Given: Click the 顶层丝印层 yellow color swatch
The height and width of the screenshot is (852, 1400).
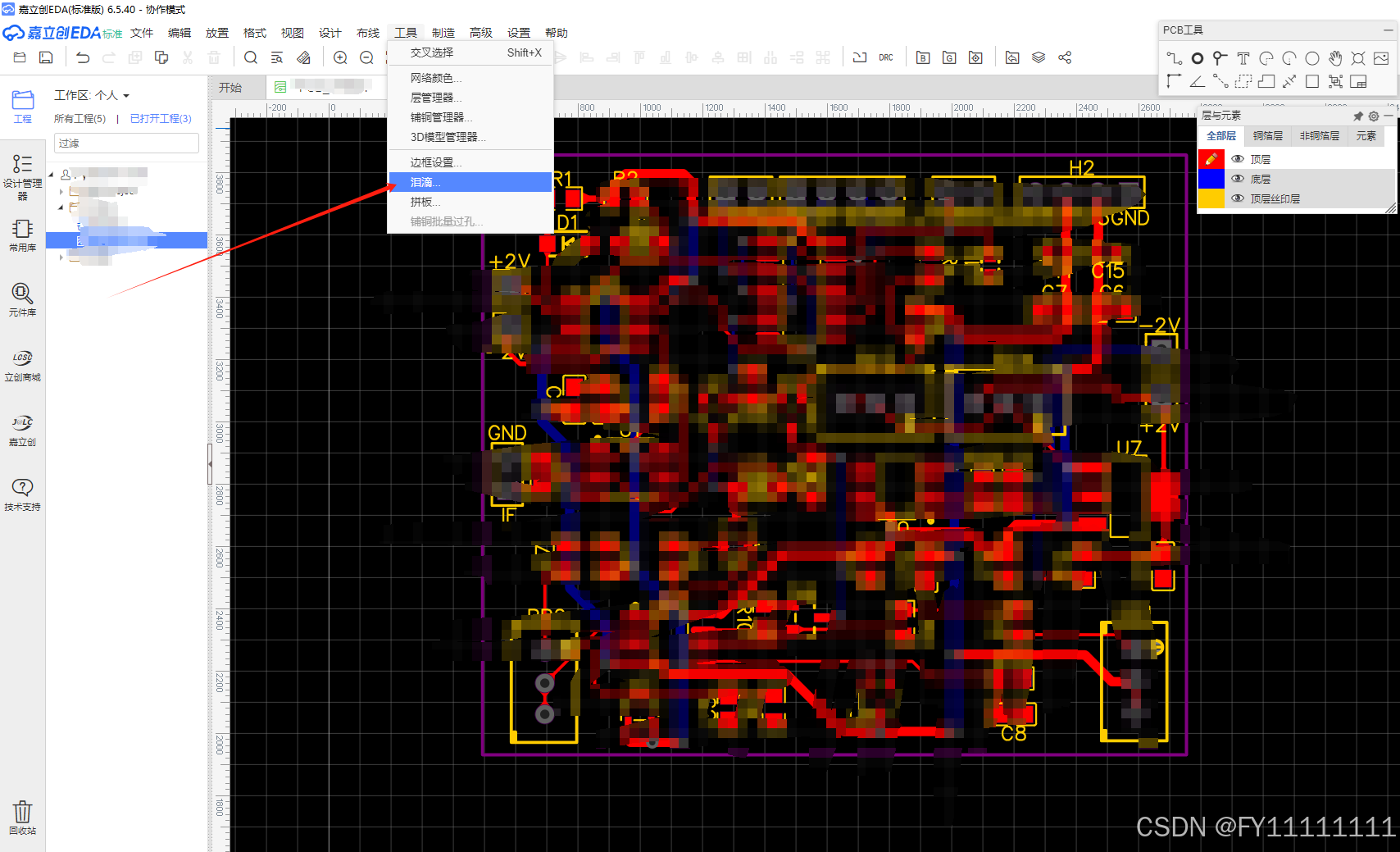Looking at the screenshot, I should pos(1211,198).
